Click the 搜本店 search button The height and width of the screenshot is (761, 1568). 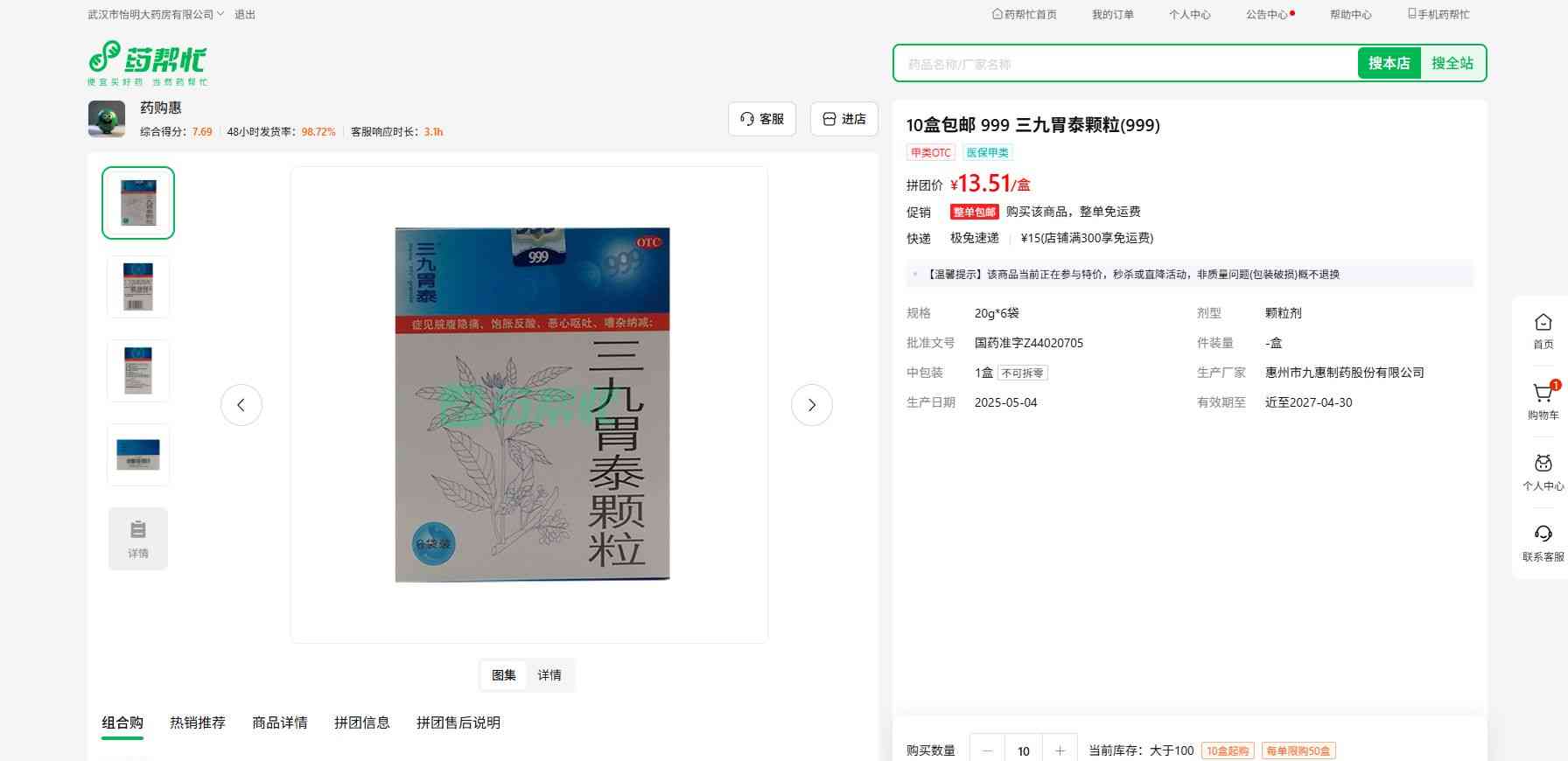(x=1389, y=63)
